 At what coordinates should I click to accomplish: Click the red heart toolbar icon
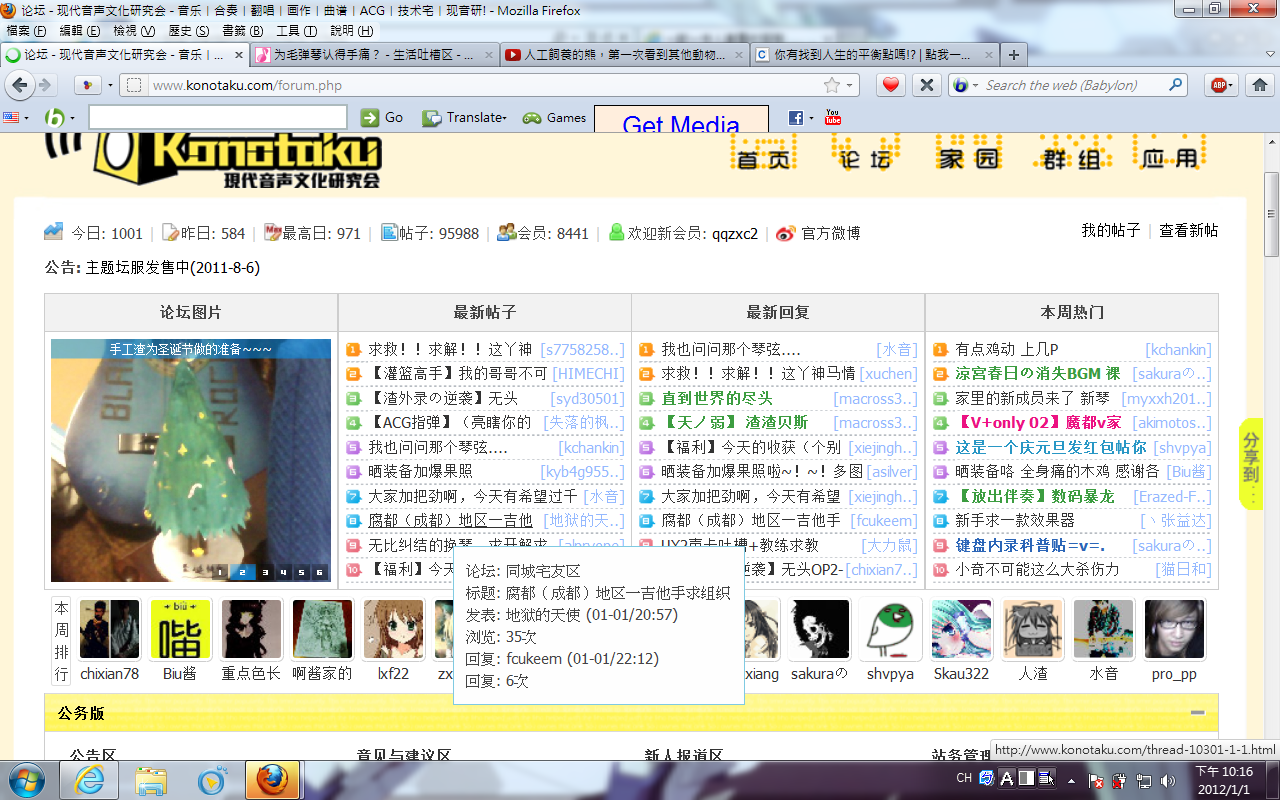890,85
